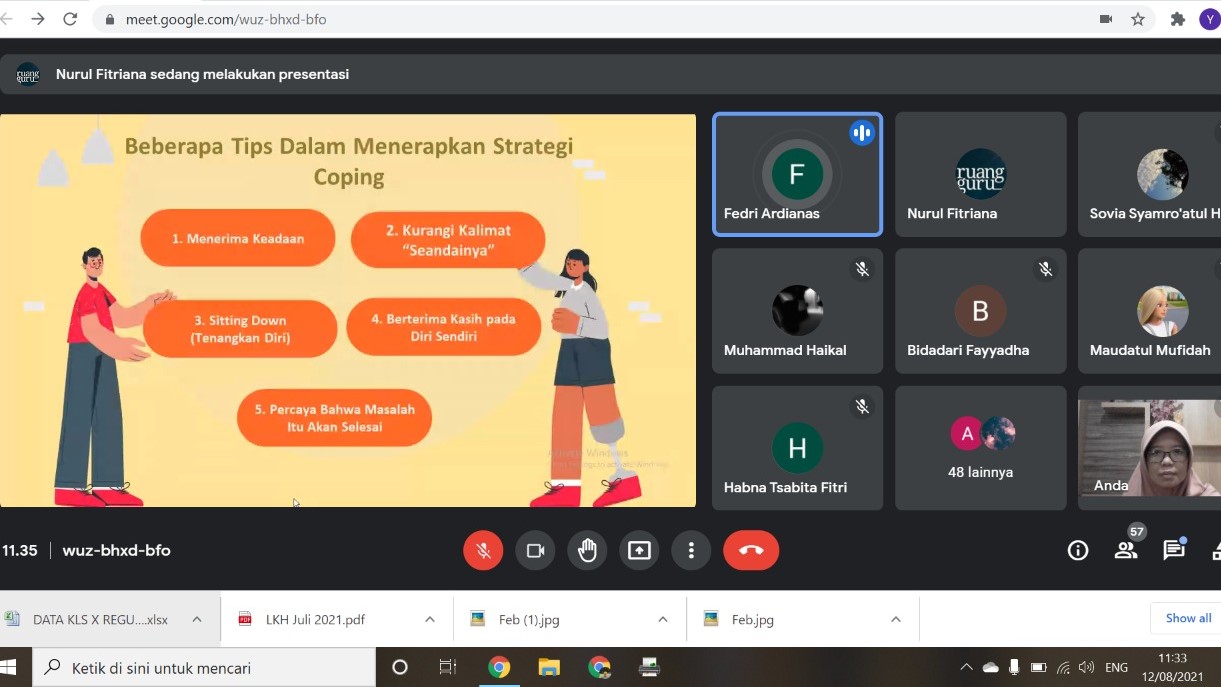Turn on the camera
This screenshot has height=687, width=1221.
pos(535,550)
